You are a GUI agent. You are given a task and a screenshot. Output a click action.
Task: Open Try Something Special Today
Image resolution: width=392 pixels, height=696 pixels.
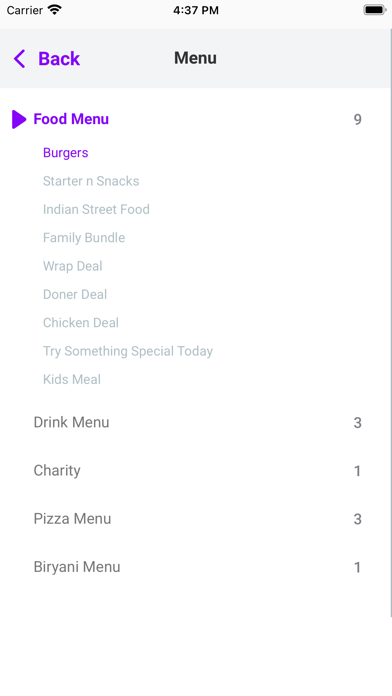pyautogui.click(x=128, y=351)
